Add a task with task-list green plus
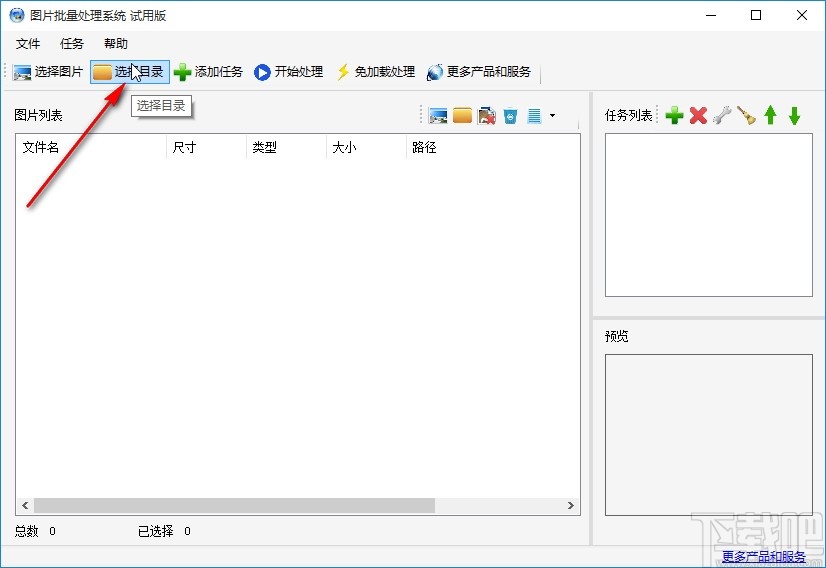Screen dimensions: 826x568 tap(674, 115)
